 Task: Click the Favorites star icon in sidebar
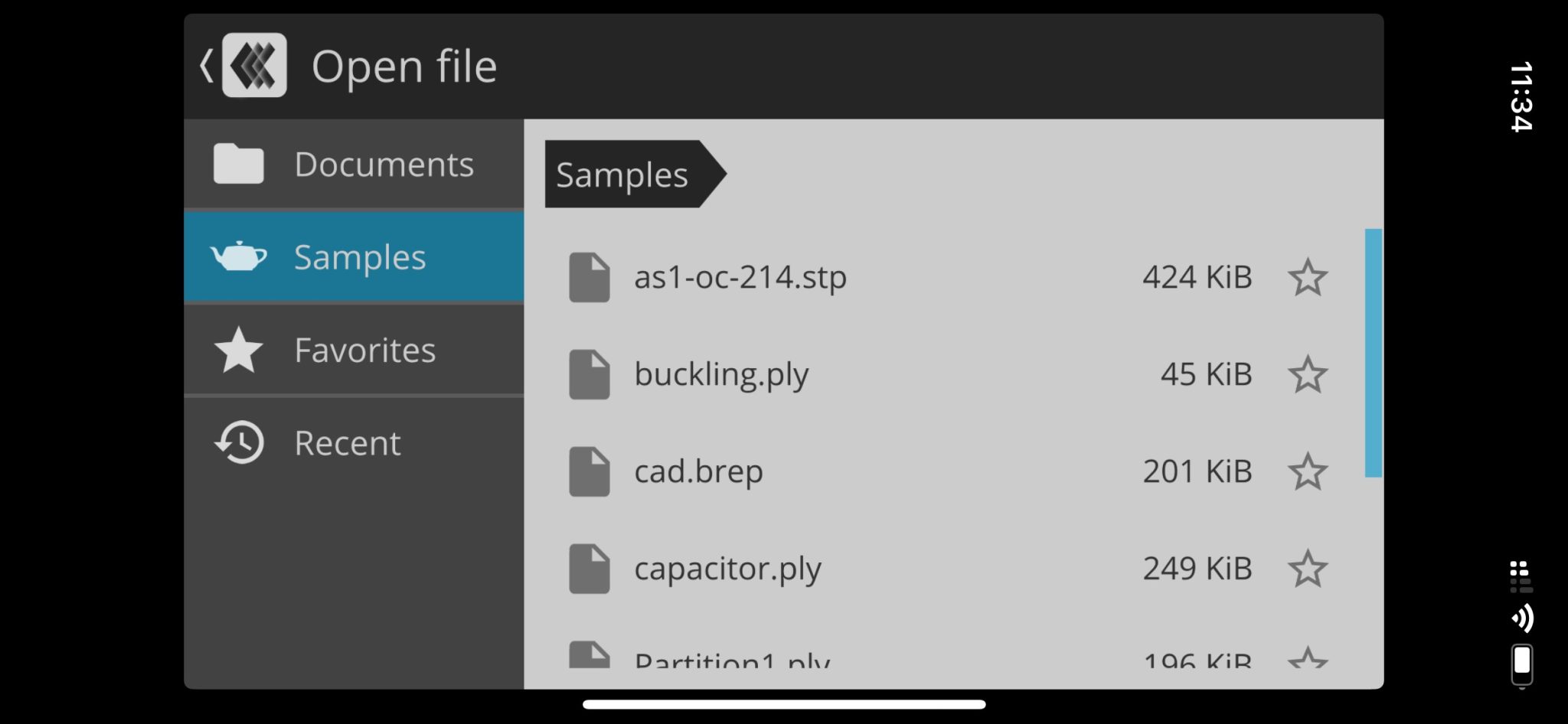238,350
